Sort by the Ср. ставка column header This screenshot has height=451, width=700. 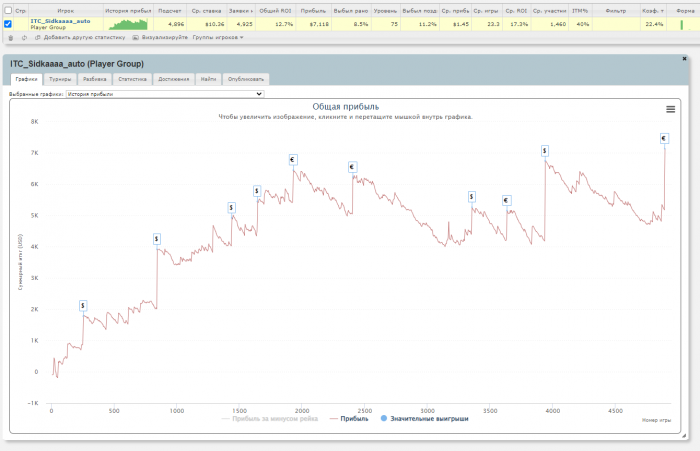(x=206, y=11)
